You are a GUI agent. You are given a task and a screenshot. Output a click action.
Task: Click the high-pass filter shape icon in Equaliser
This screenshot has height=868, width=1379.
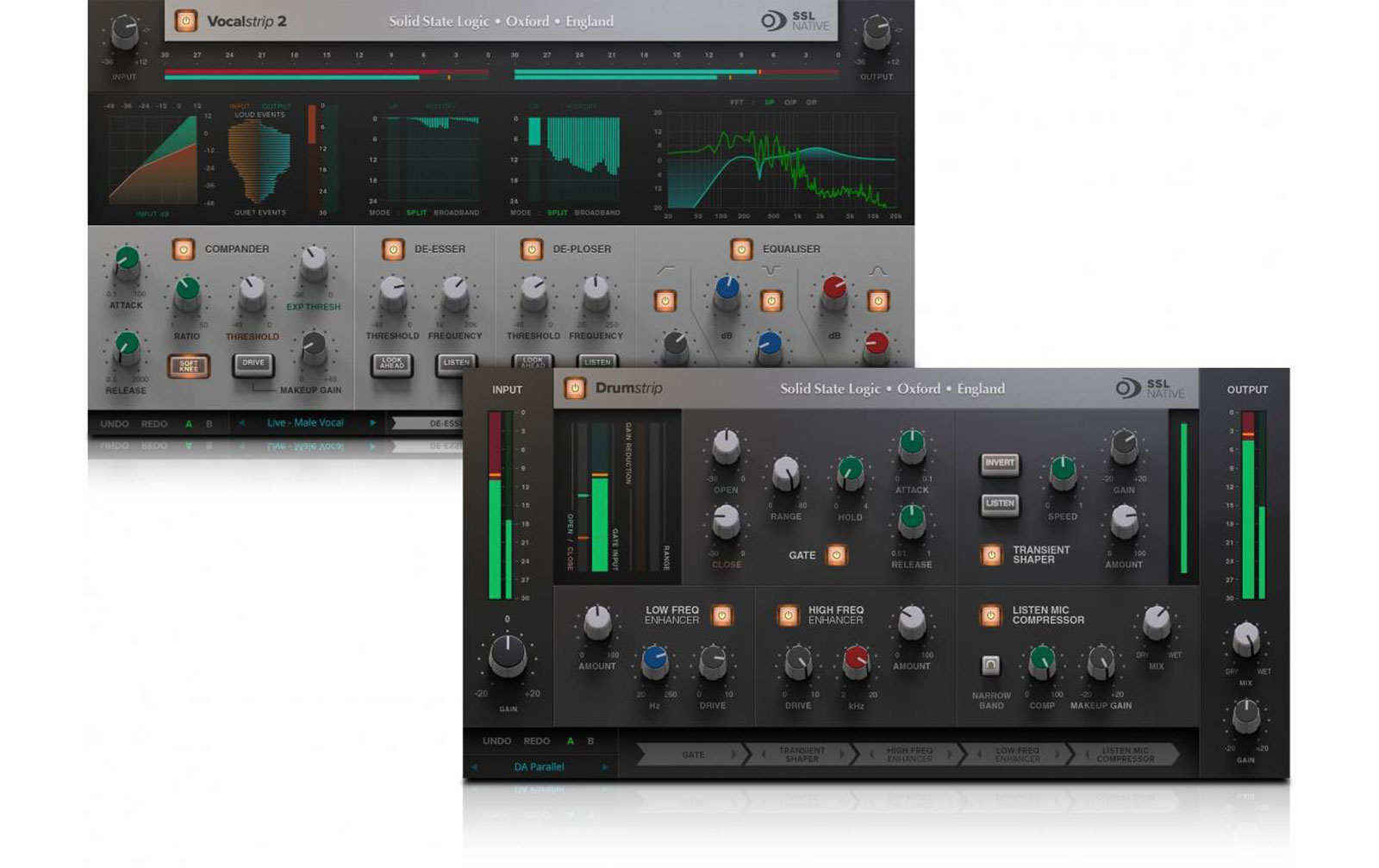665,271
